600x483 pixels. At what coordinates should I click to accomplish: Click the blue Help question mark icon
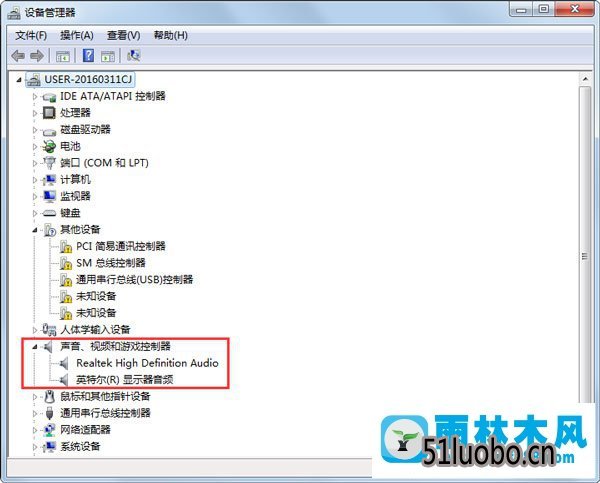(x=88, y=55)
